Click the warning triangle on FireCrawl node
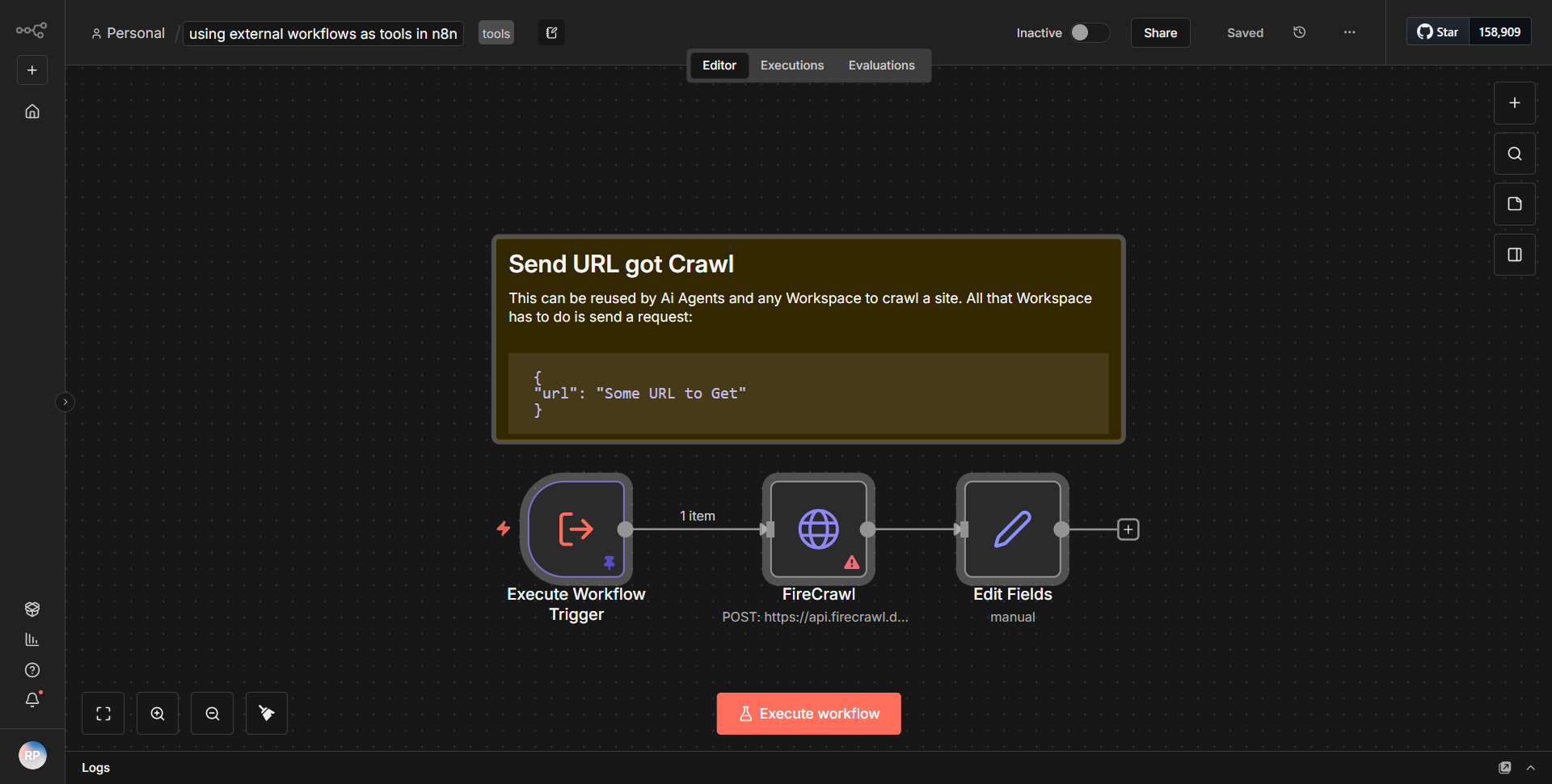Screen dimensions: 1552x784 (x=852, y=562)
